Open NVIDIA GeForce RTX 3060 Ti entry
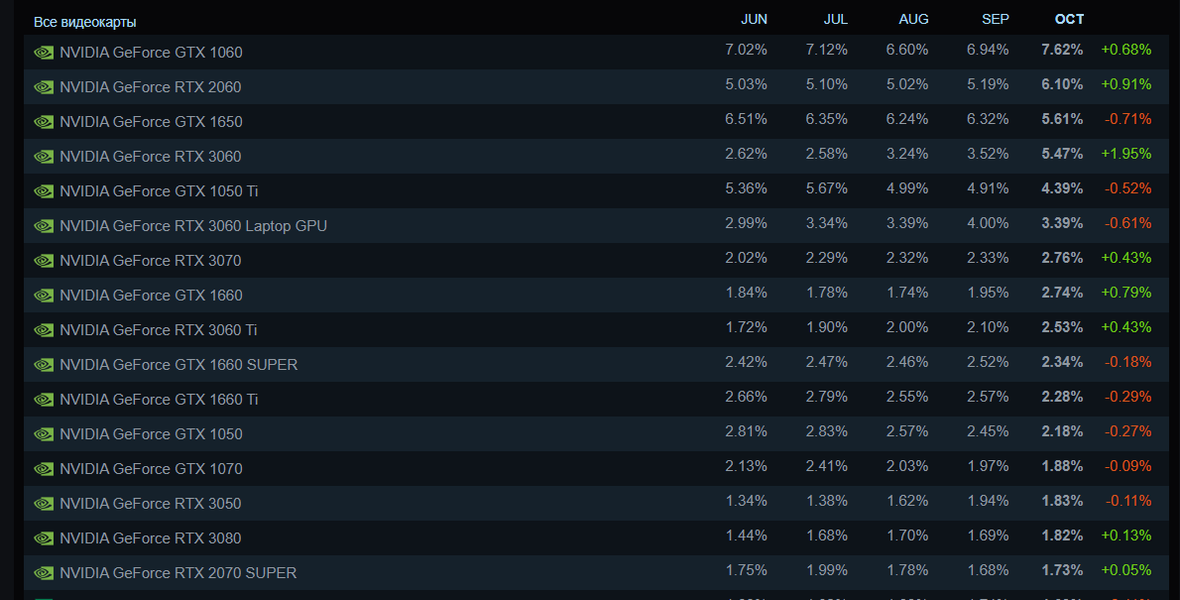Screen dimensions: 1180x600 tap(158, 330)
